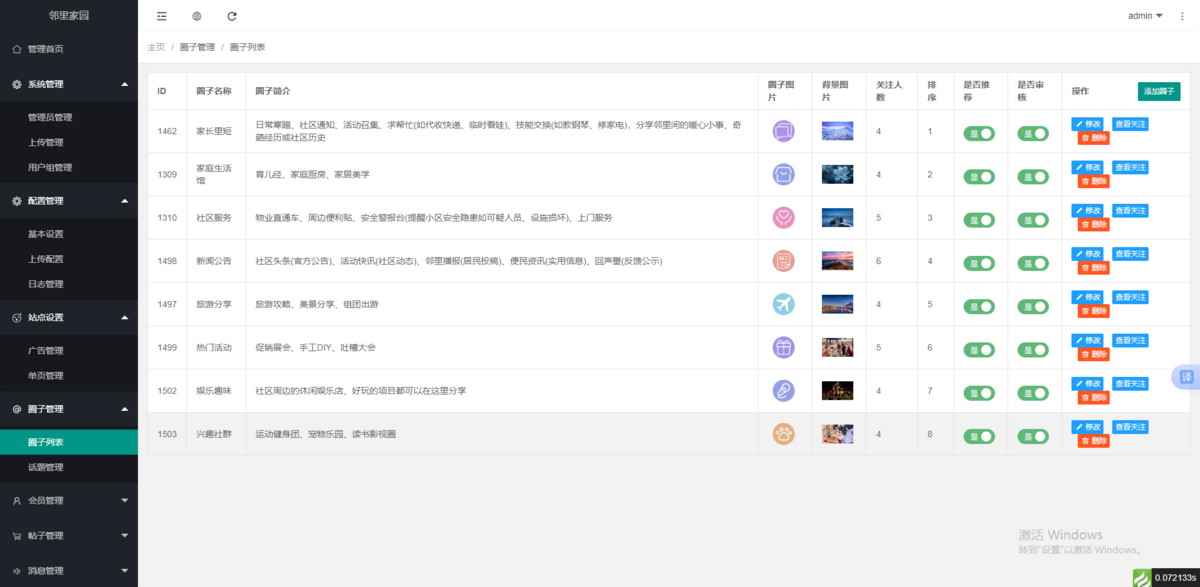Toggle 是否审核 switch for 娱乐趣味
The height and width of the screenshot is (587, 1200).
1033,394
